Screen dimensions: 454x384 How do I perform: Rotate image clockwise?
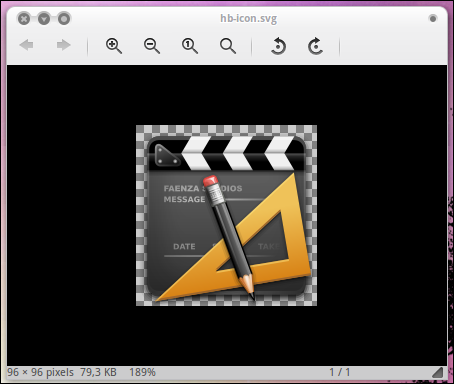pyautogui.click(x=315, y=46)
